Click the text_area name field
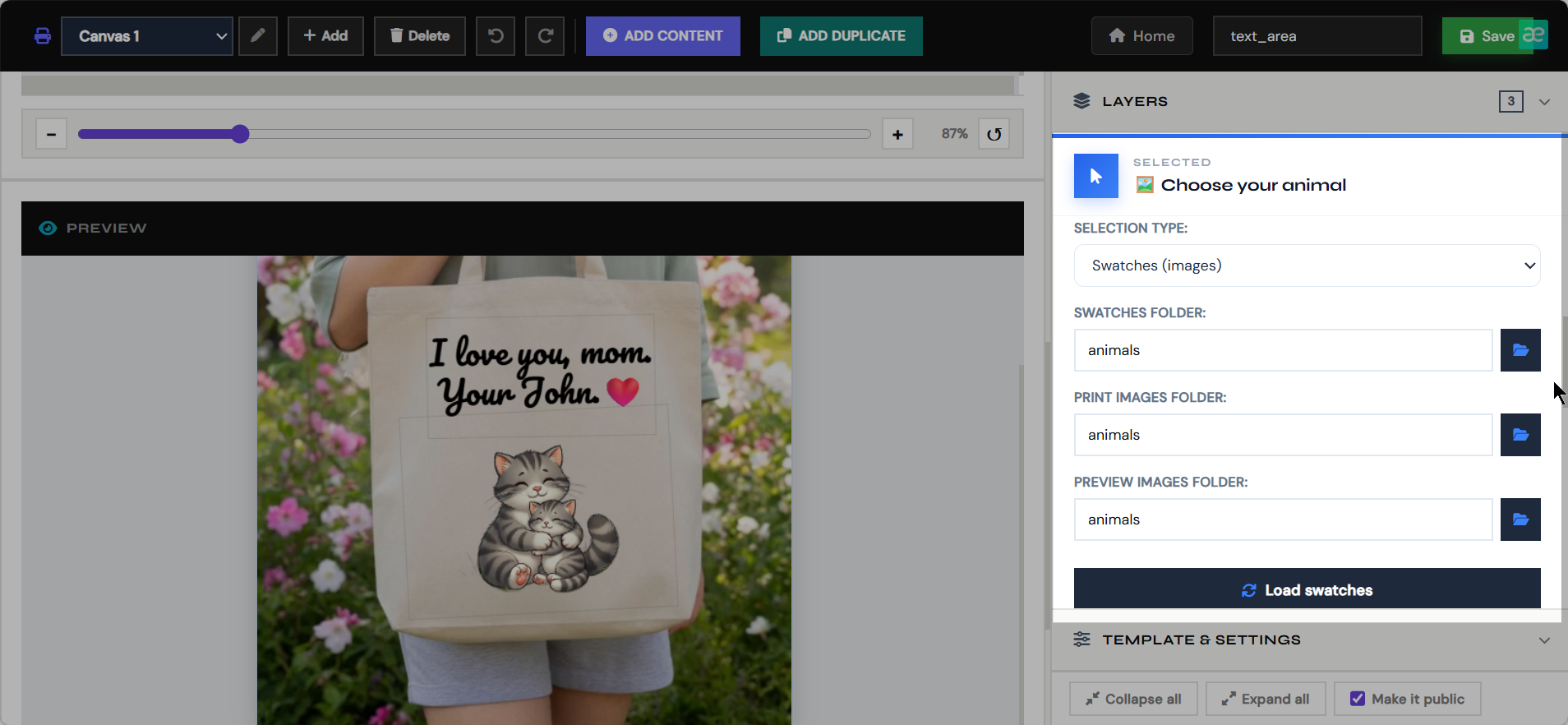 (x=1317, y=36)
